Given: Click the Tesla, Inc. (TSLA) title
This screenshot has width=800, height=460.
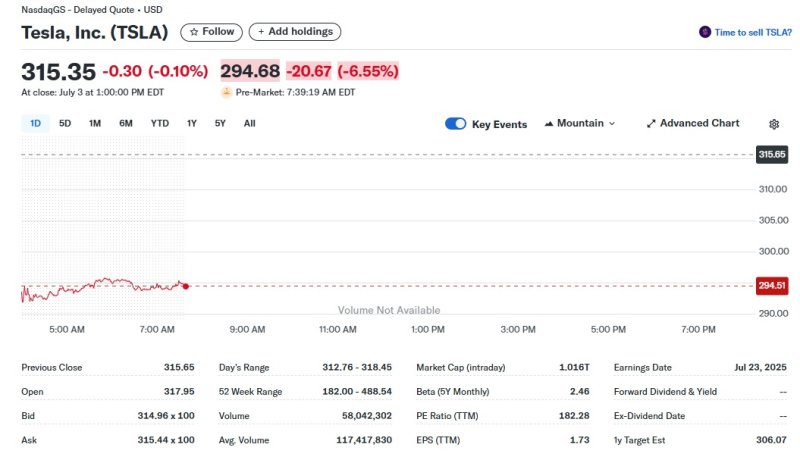Looking at the screenshot, I should click(95, 33).
